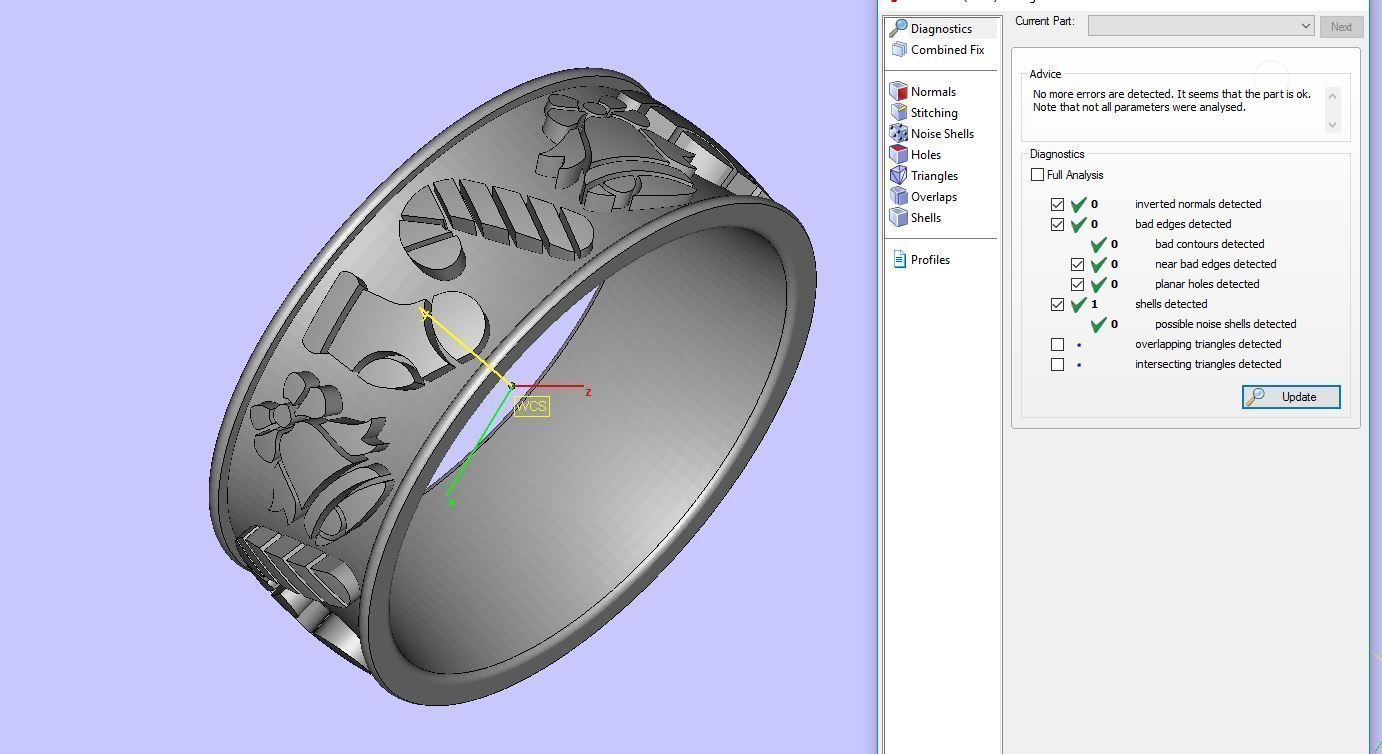Open the Current Part dropdown
Screen dimensions: 1382x754
coord(1201,26)
